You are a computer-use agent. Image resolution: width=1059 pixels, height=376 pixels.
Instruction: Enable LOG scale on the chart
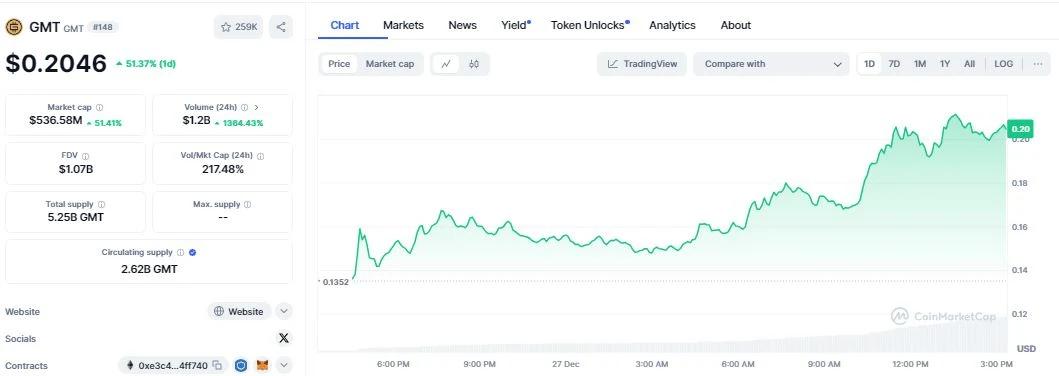point(1004,64)
